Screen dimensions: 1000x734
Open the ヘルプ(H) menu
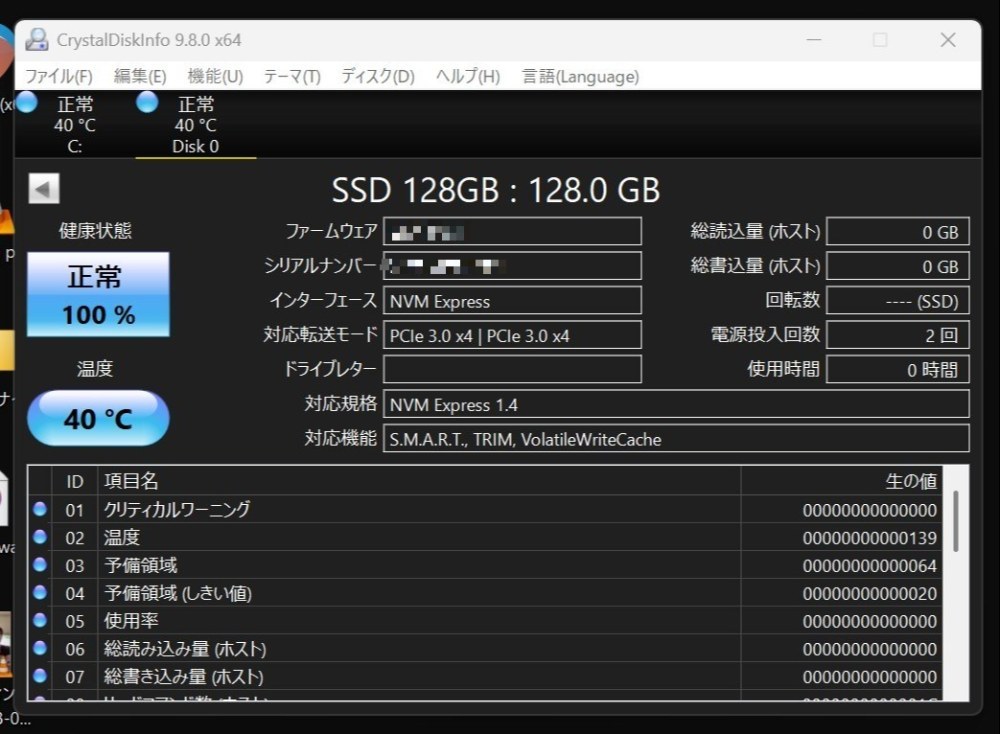coord(467,77)
